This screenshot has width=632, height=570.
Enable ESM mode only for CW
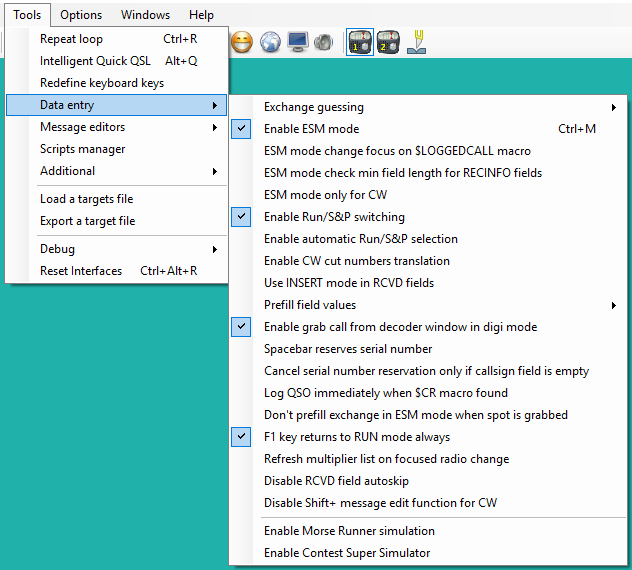428,195
